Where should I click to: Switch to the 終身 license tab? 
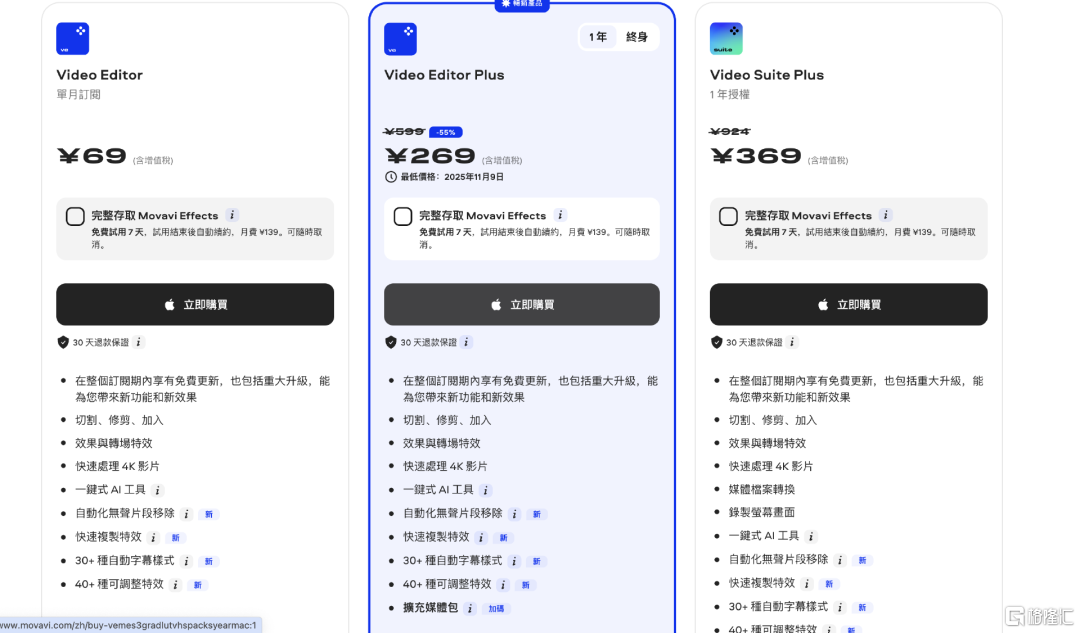coord(637,37)
